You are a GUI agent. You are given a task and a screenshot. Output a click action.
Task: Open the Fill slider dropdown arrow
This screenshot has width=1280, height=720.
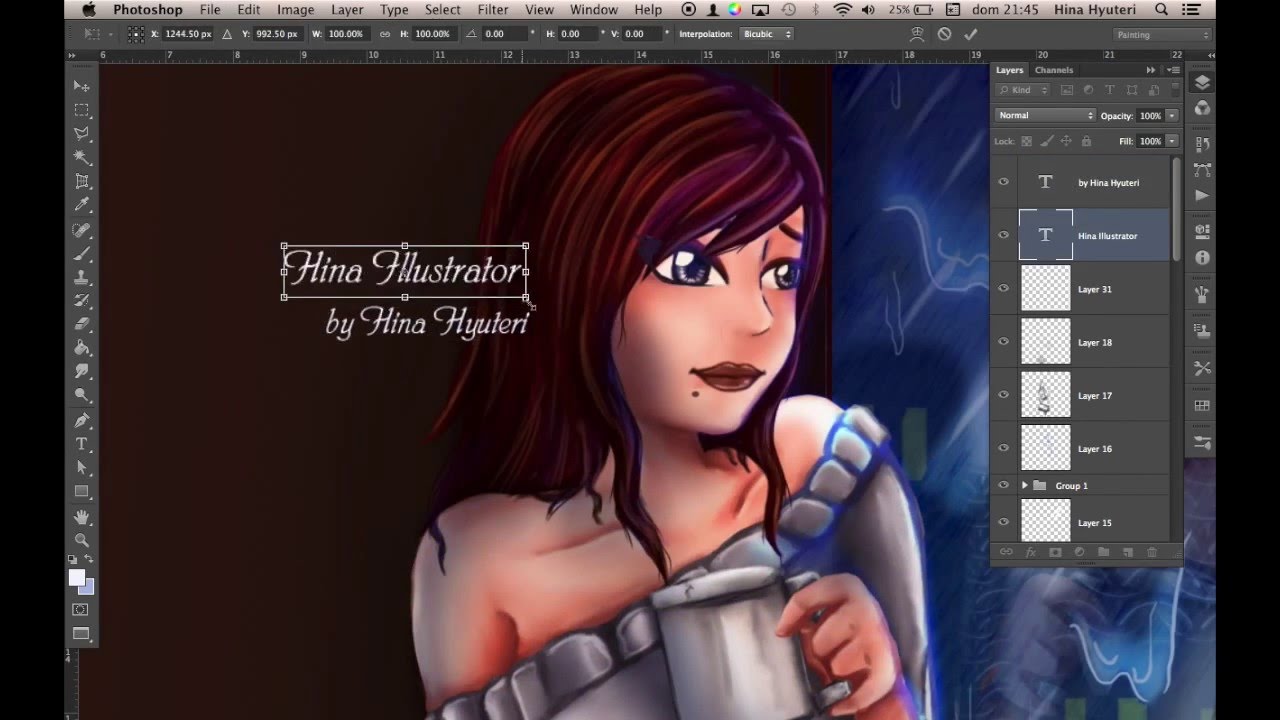(x=1172, y=141)
